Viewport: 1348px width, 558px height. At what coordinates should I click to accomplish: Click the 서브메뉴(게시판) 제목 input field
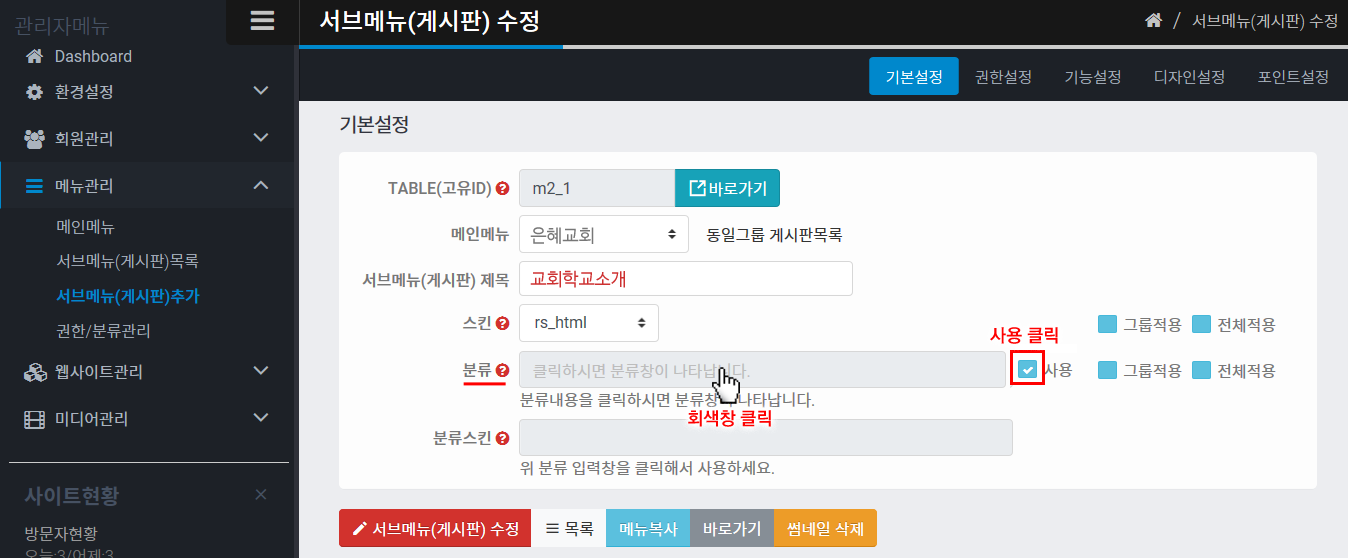point(685,279)
